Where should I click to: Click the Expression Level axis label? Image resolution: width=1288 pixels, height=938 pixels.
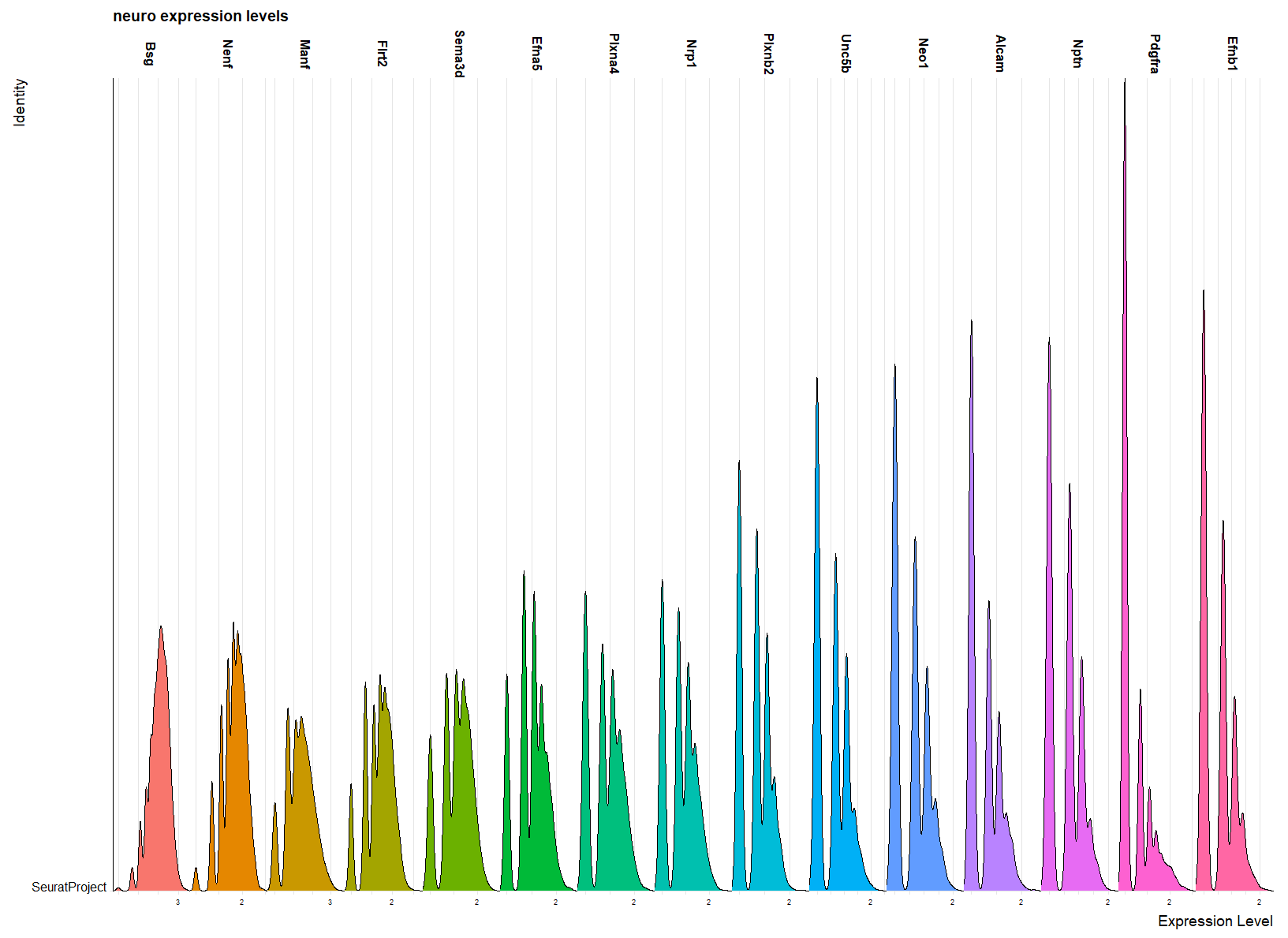[1215, 920]
